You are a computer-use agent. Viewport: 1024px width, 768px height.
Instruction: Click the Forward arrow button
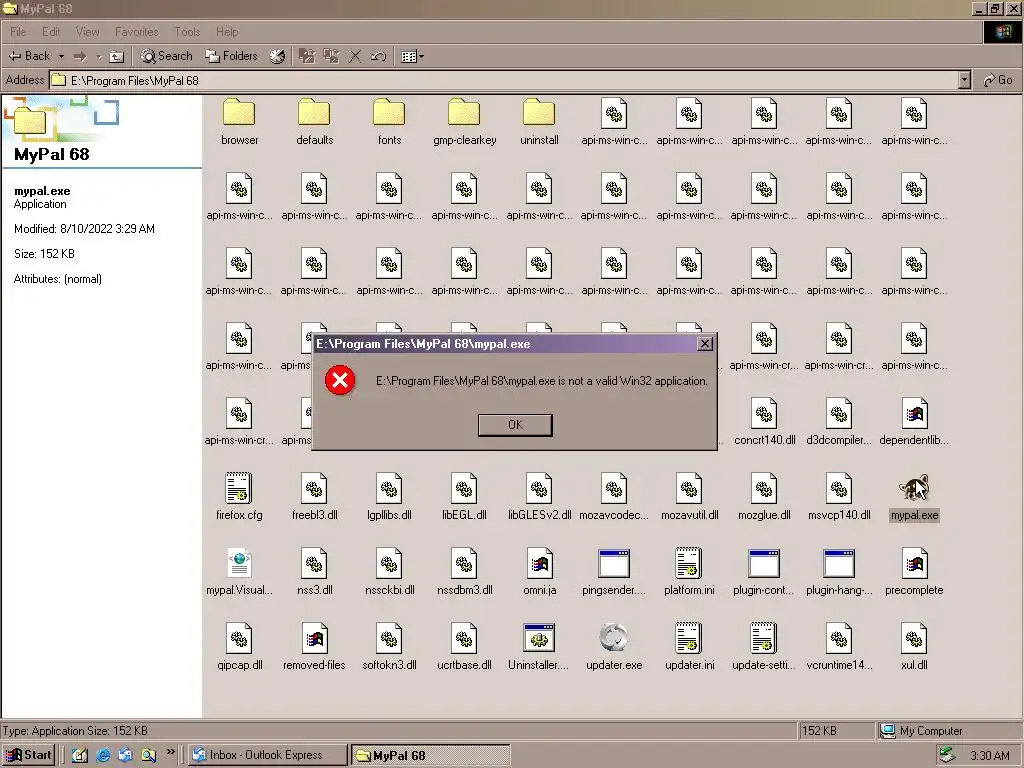coord(80,56)
